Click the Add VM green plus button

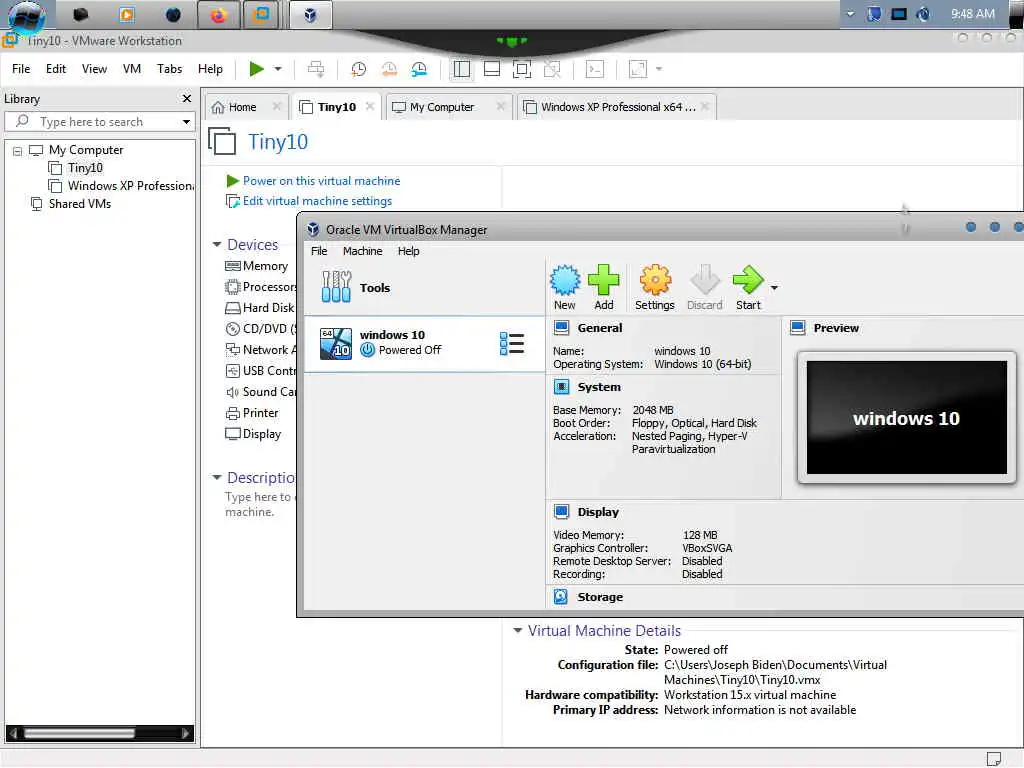pos(603,287)
